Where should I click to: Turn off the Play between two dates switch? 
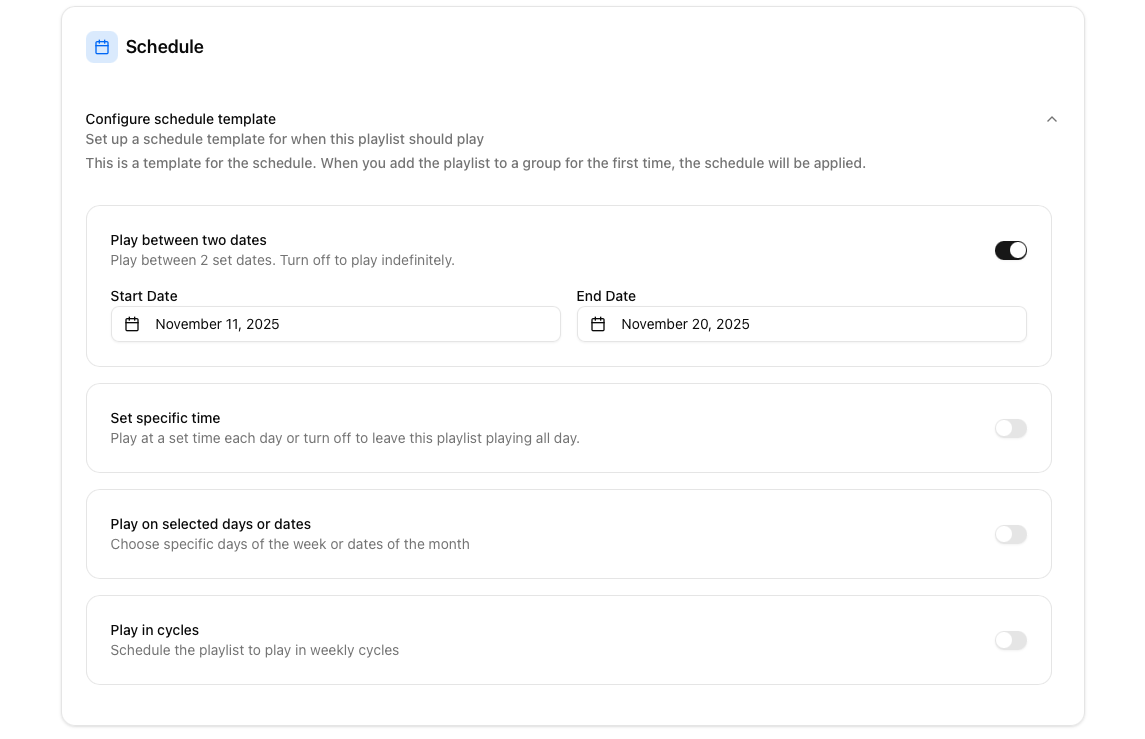pyautogui.click(x=1010, y=250)
